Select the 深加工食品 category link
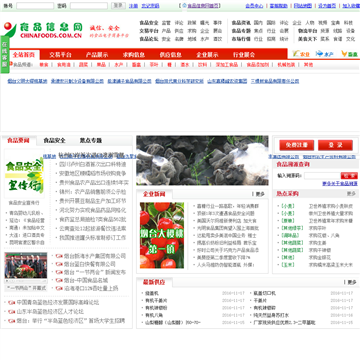This screenshot has height=360, width=360. 227,65
